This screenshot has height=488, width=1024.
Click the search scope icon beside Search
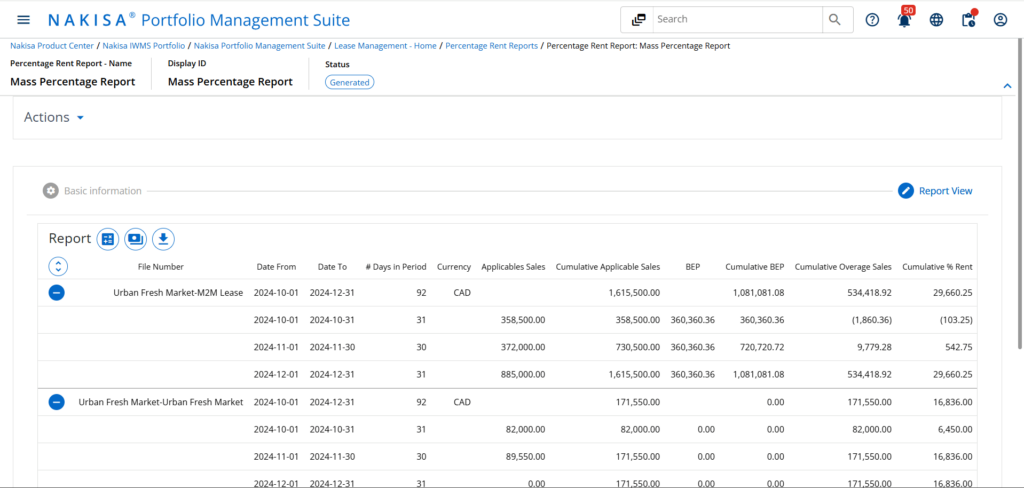638,20
